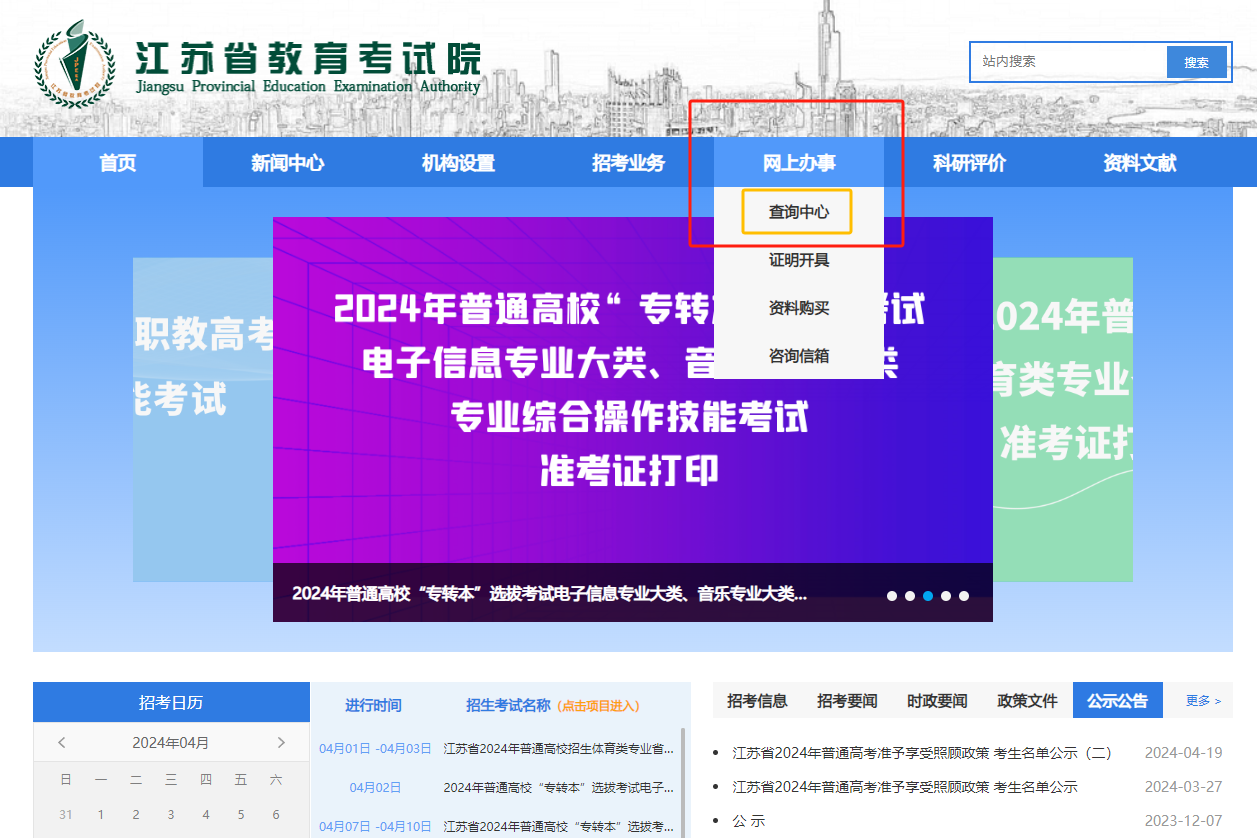The width and height of the screenshot is (1257, 838).
Task: Open the 网上办事 navigation menu
Action: click(799, 163)
